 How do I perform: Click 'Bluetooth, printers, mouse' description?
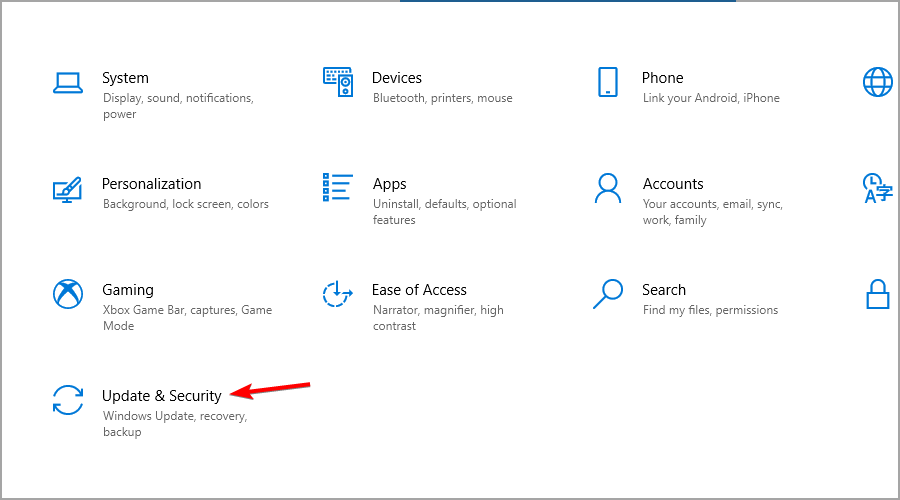[443, 98]
